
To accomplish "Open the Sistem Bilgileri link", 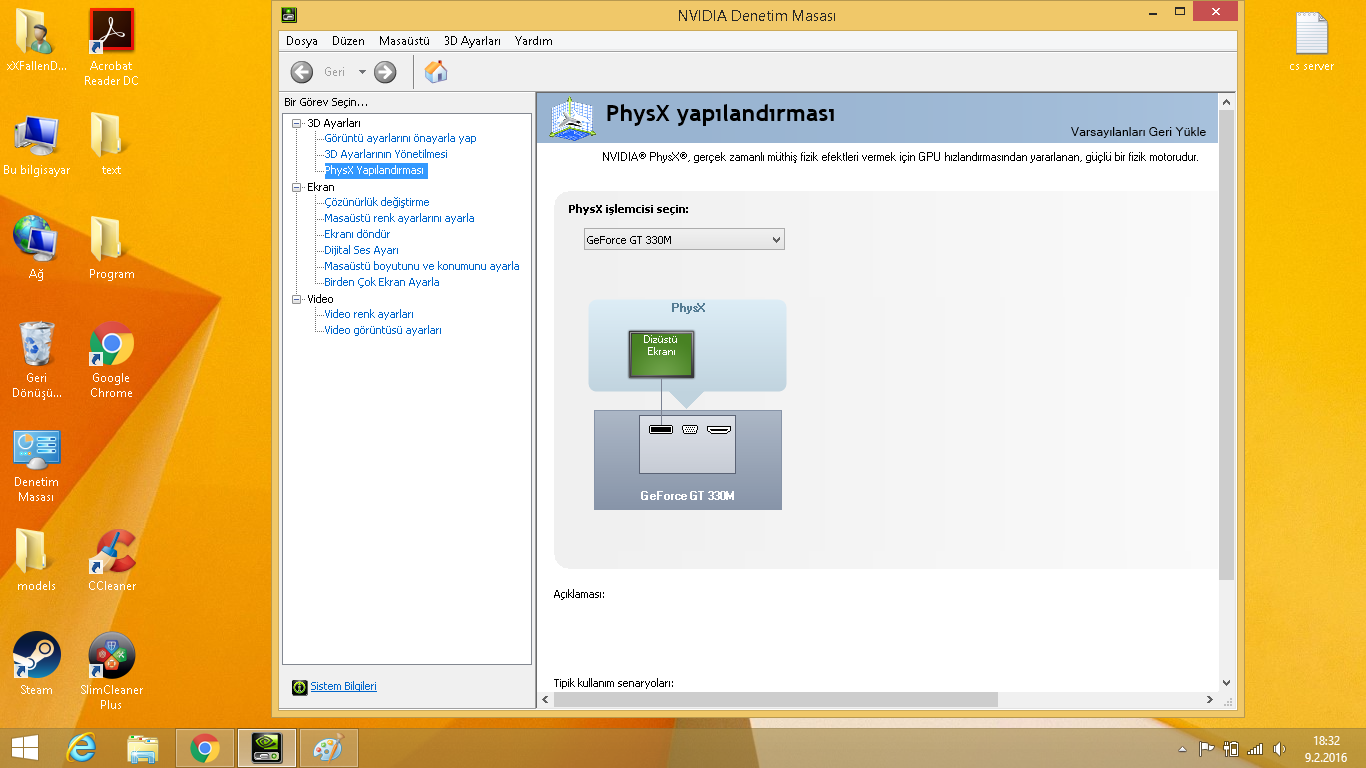I will tap(344, 687).
